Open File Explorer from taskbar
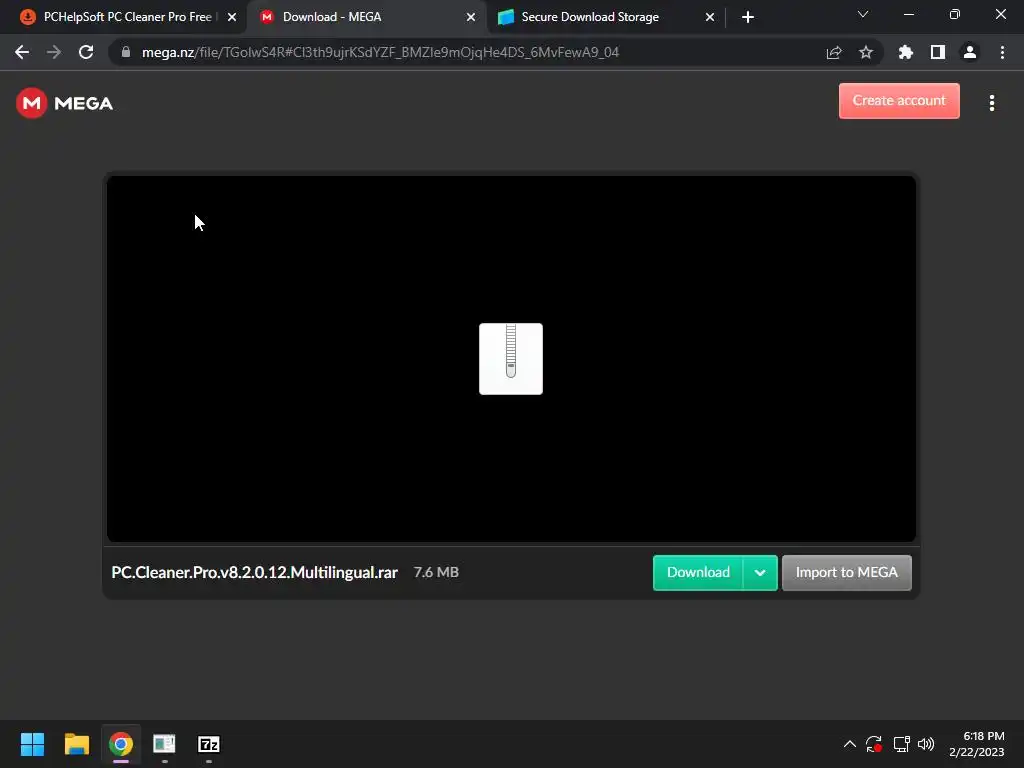This screenshot has height=768, width=1024. 76,744
